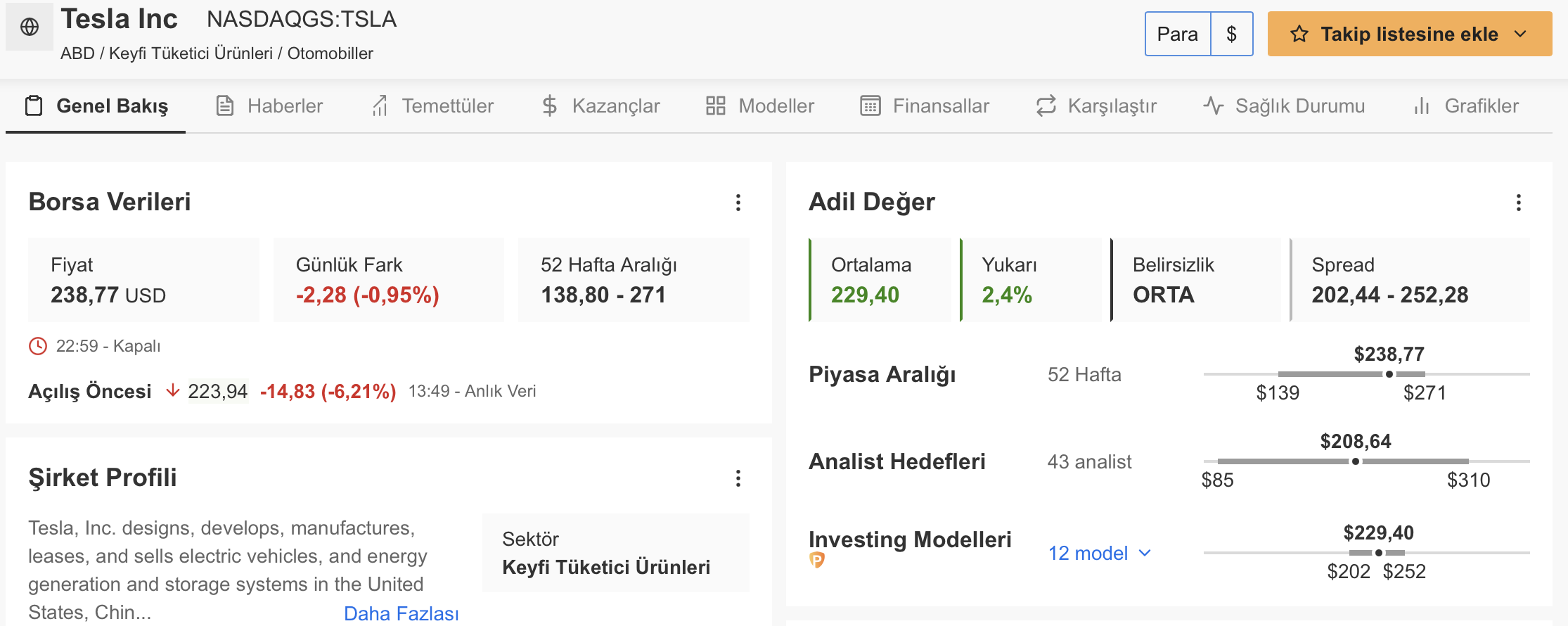
Task: Click the Spread 202,44 - 252,28 card
Action: (x=1410, y=280)
